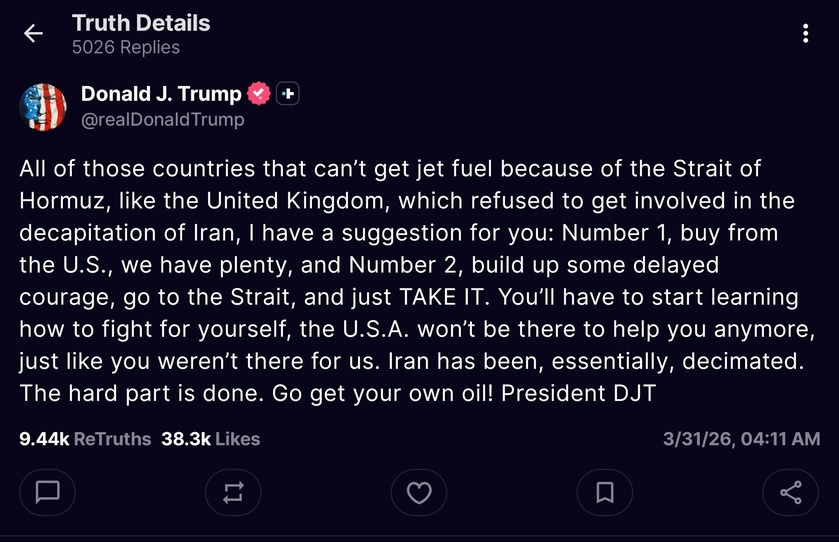Click the plus badge beside the name
Image resolution: width=839 pixels, height=542 pixels.
[x=288, y=94]
